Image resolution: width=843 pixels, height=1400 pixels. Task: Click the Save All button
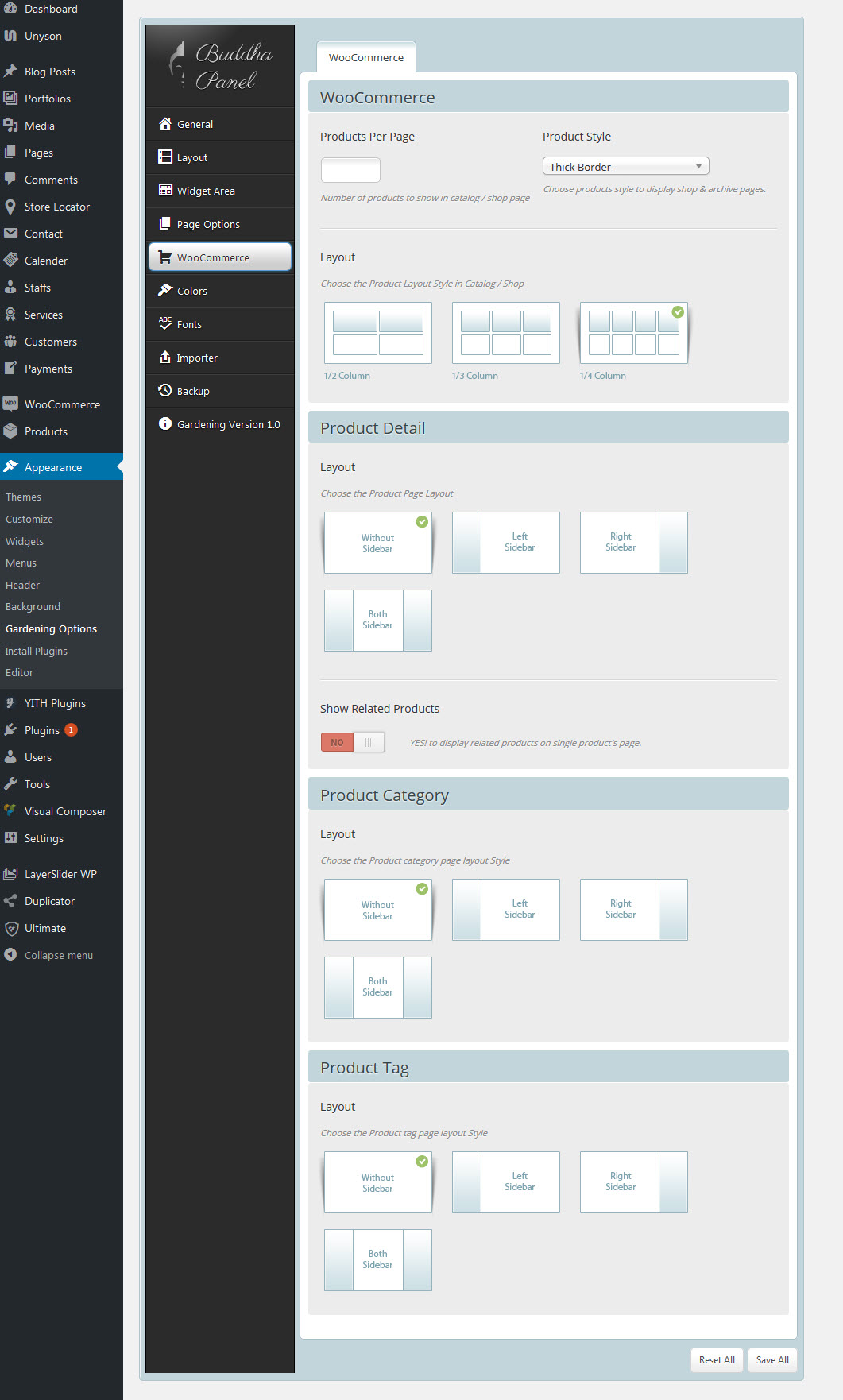(x=772, y=1360)
